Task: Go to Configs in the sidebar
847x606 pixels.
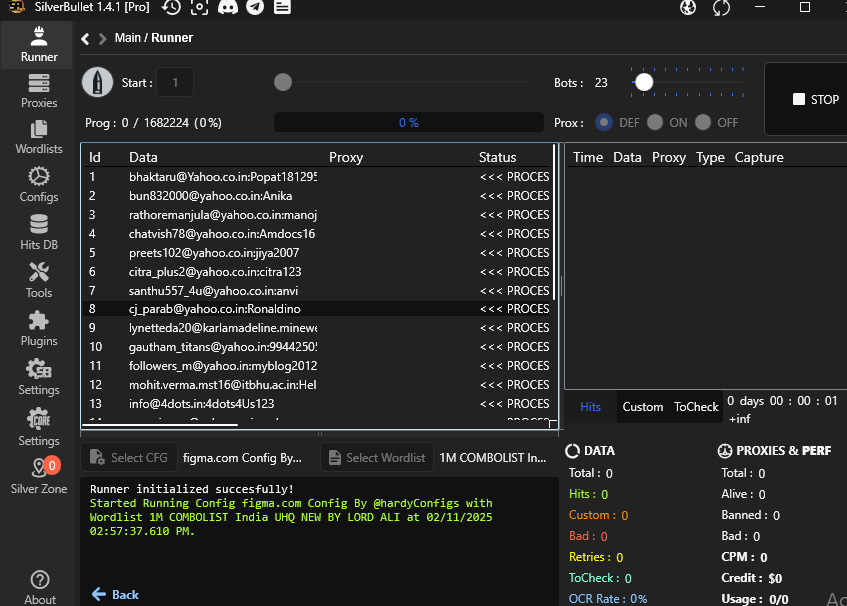Action: (39, 184)
